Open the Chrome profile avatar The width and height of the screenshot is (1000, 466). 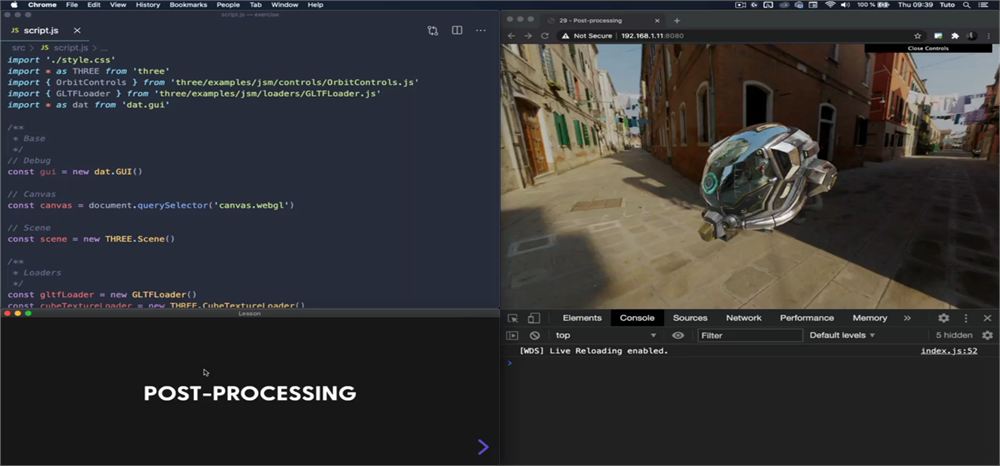click(x=971, y=36)
